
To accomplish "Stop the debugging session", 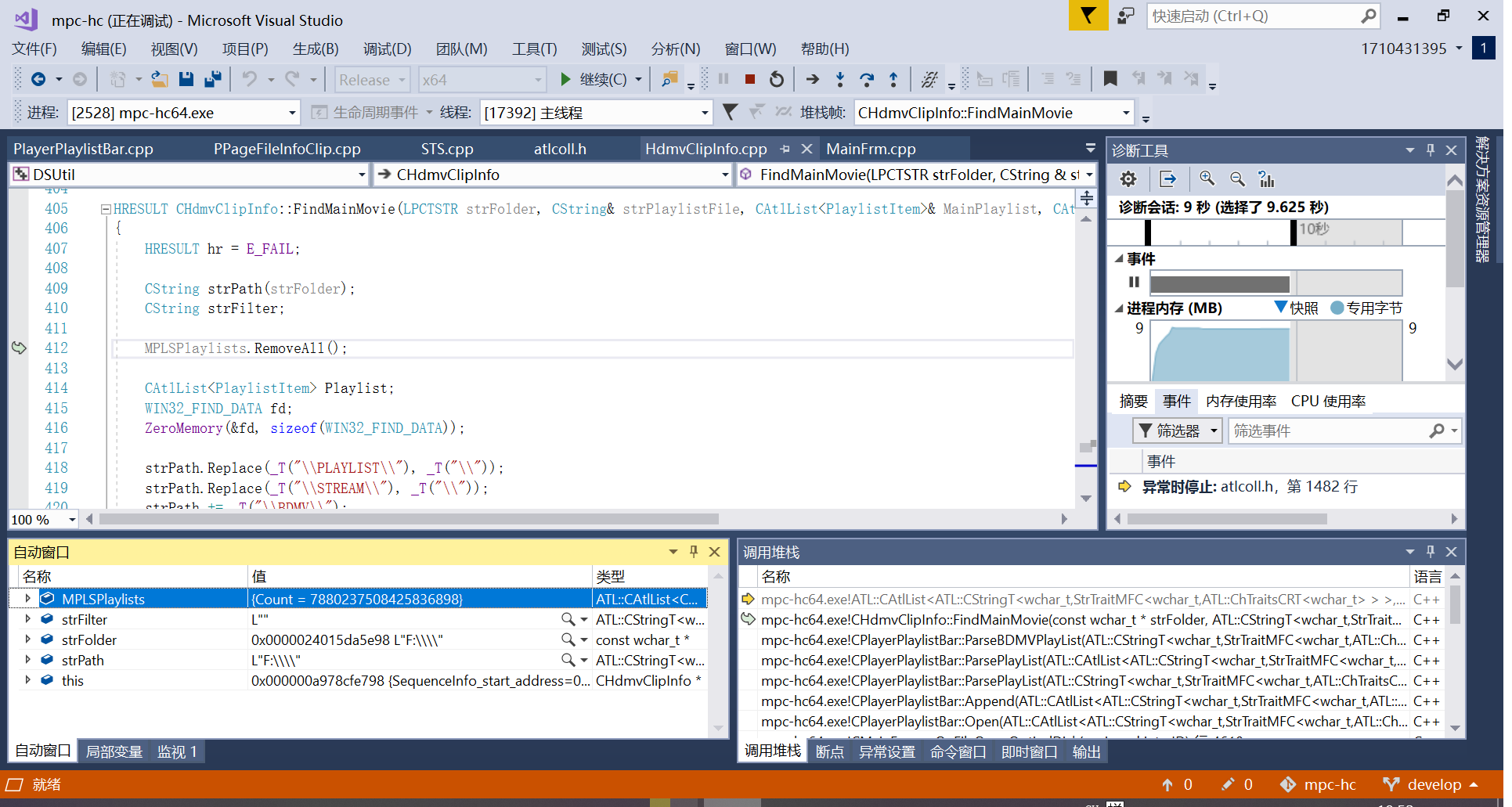I will [x=749, y=78].
